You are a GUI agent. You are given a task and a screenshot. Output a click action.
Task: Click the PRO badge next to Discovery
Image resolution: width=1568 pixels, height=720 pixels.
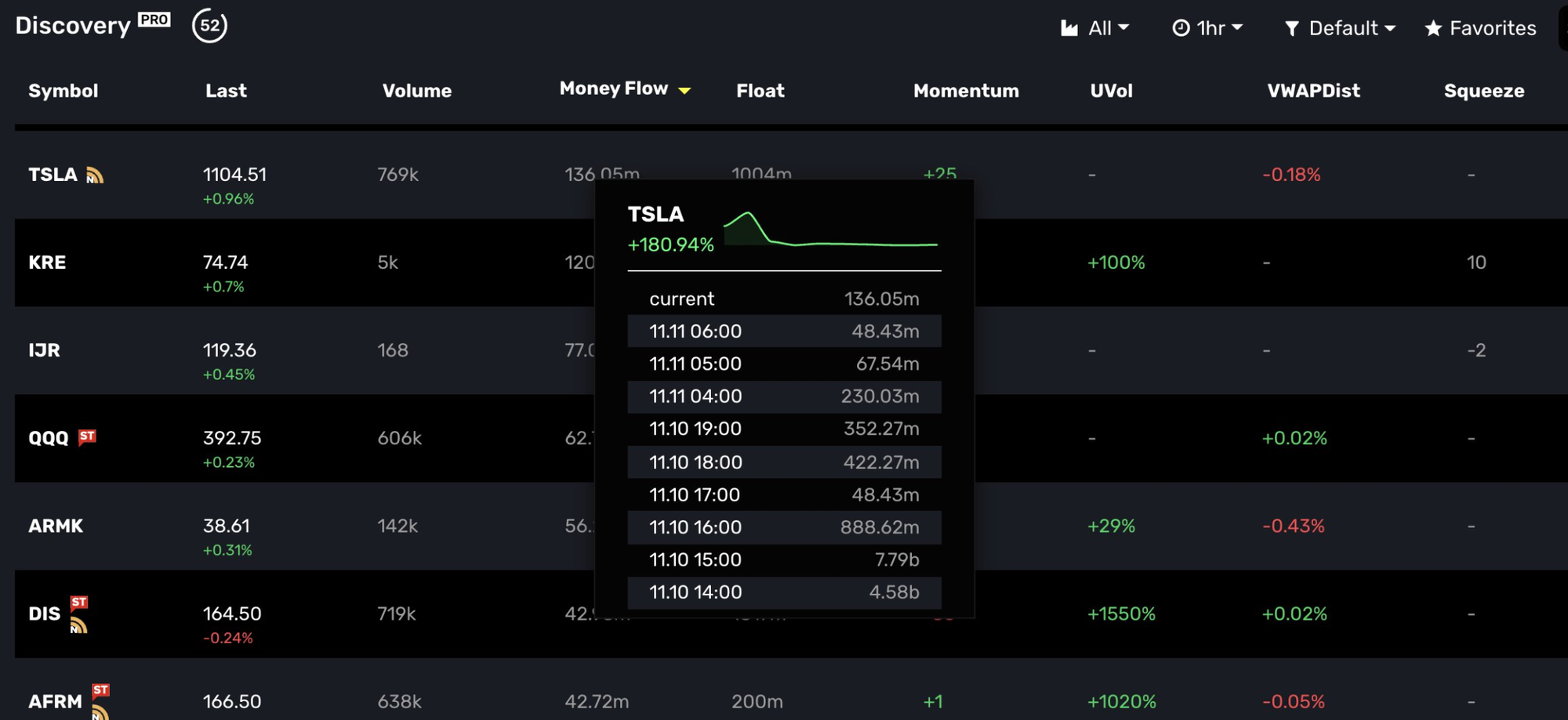[x=154, y=20]
